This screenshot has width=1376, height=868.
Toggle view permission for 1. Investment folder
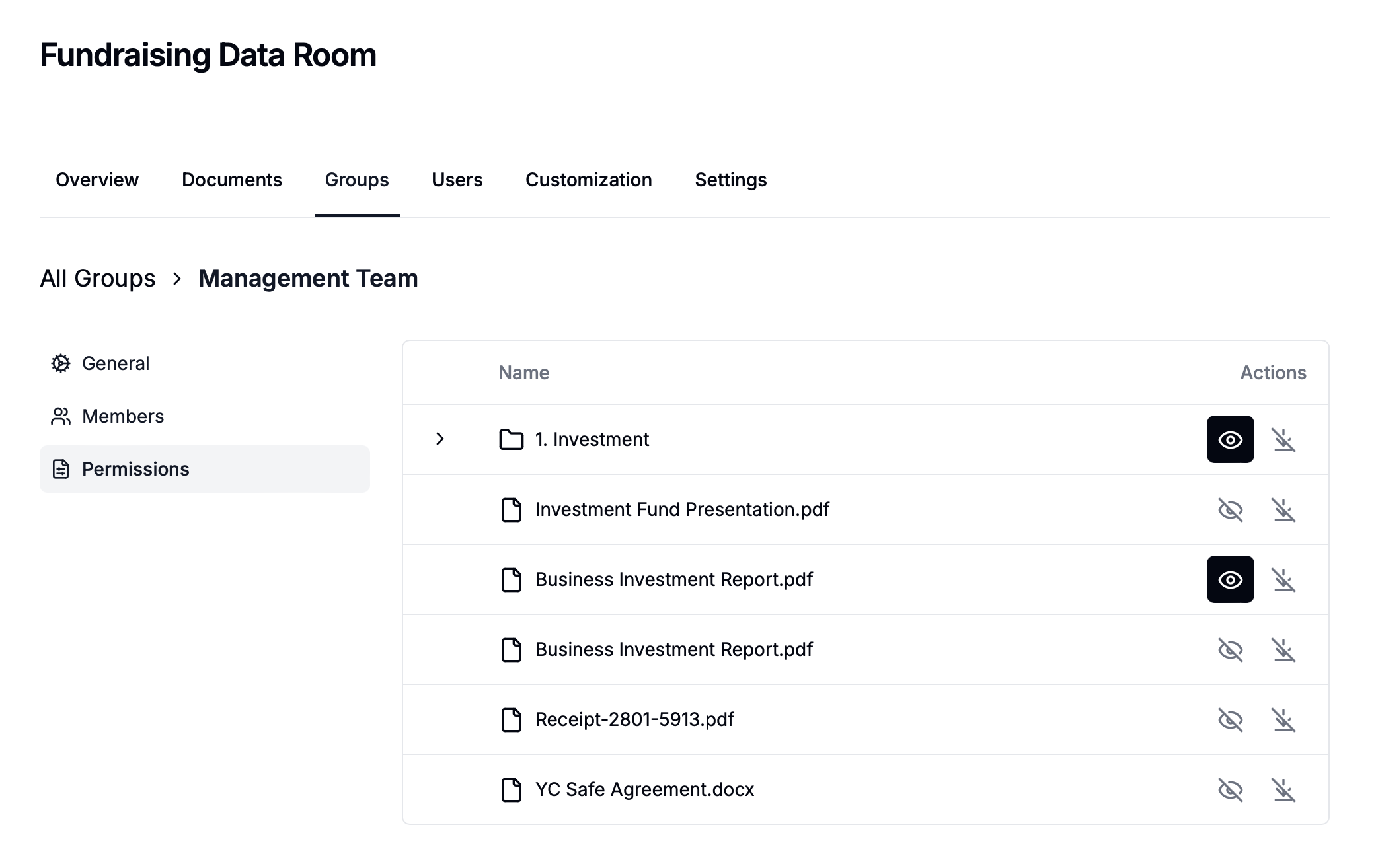(x=1230, y=439)
